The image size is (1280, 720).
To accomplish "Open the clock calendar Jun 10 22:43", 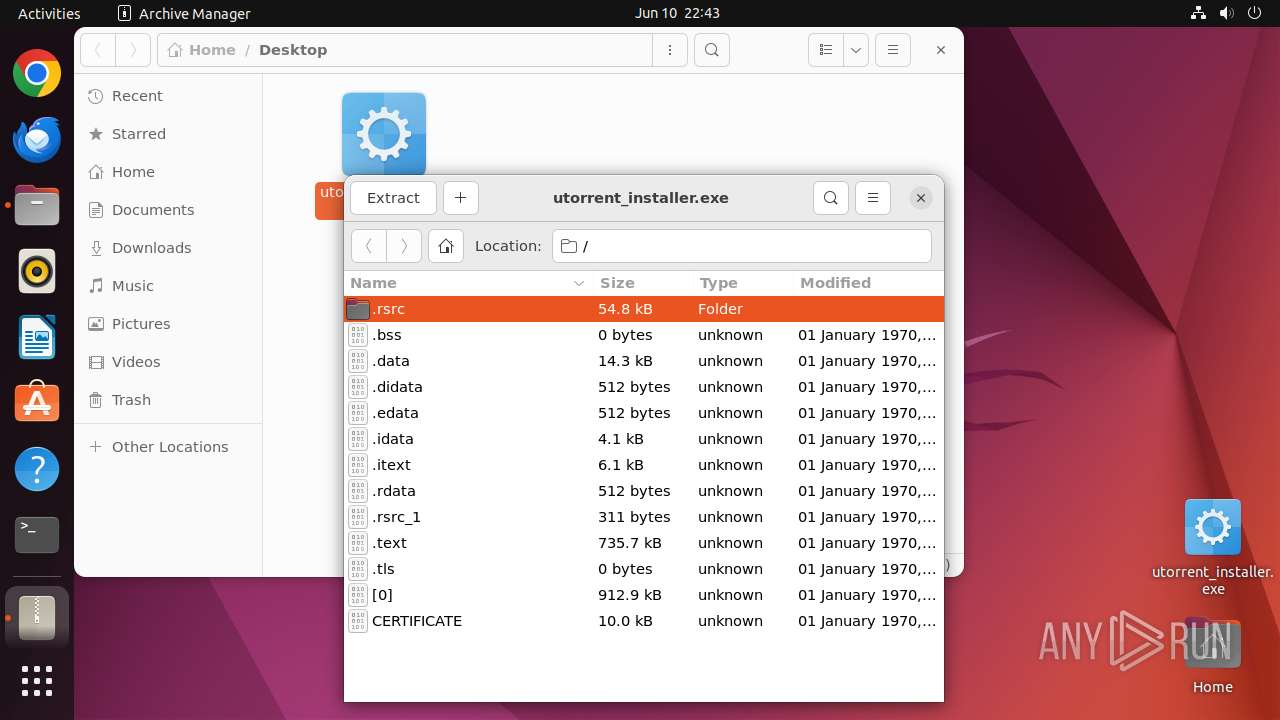I will click(677, 13).
